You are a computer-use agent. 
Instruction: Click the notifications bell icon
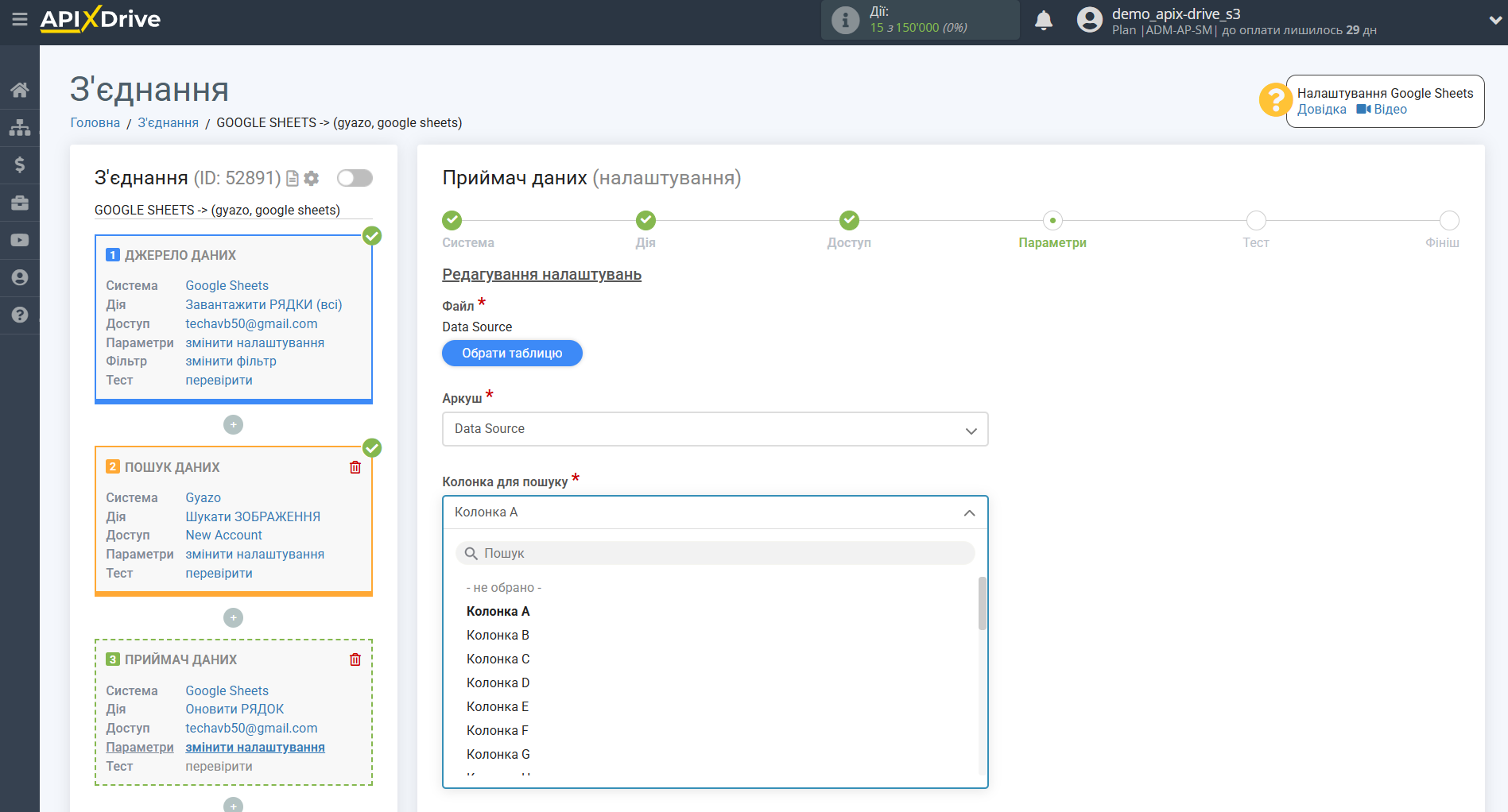[x=1043, y=21]
